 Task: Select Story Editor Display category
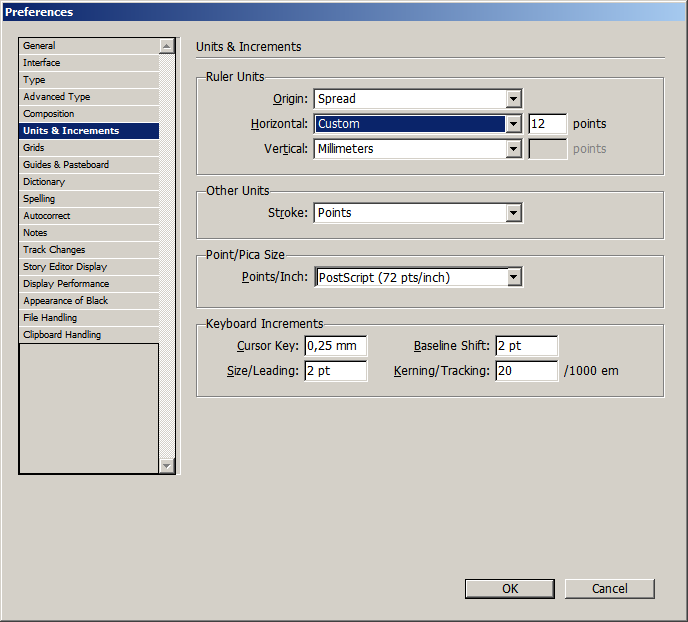click(89, 267)
